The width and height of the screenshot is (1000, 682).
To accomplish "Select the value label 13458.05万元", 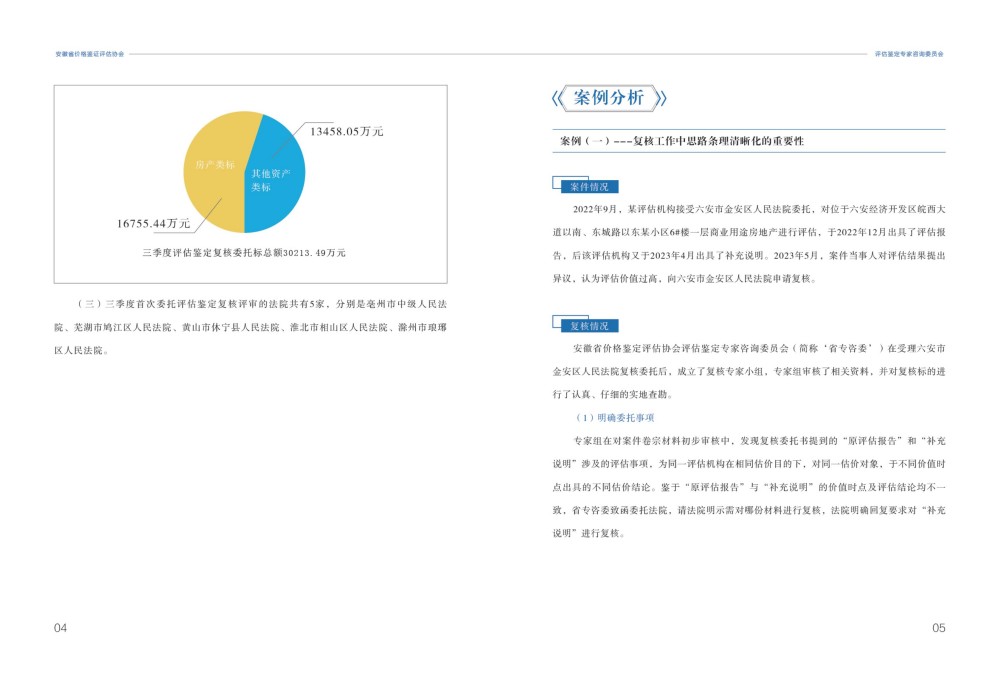I will pos(346,131).
